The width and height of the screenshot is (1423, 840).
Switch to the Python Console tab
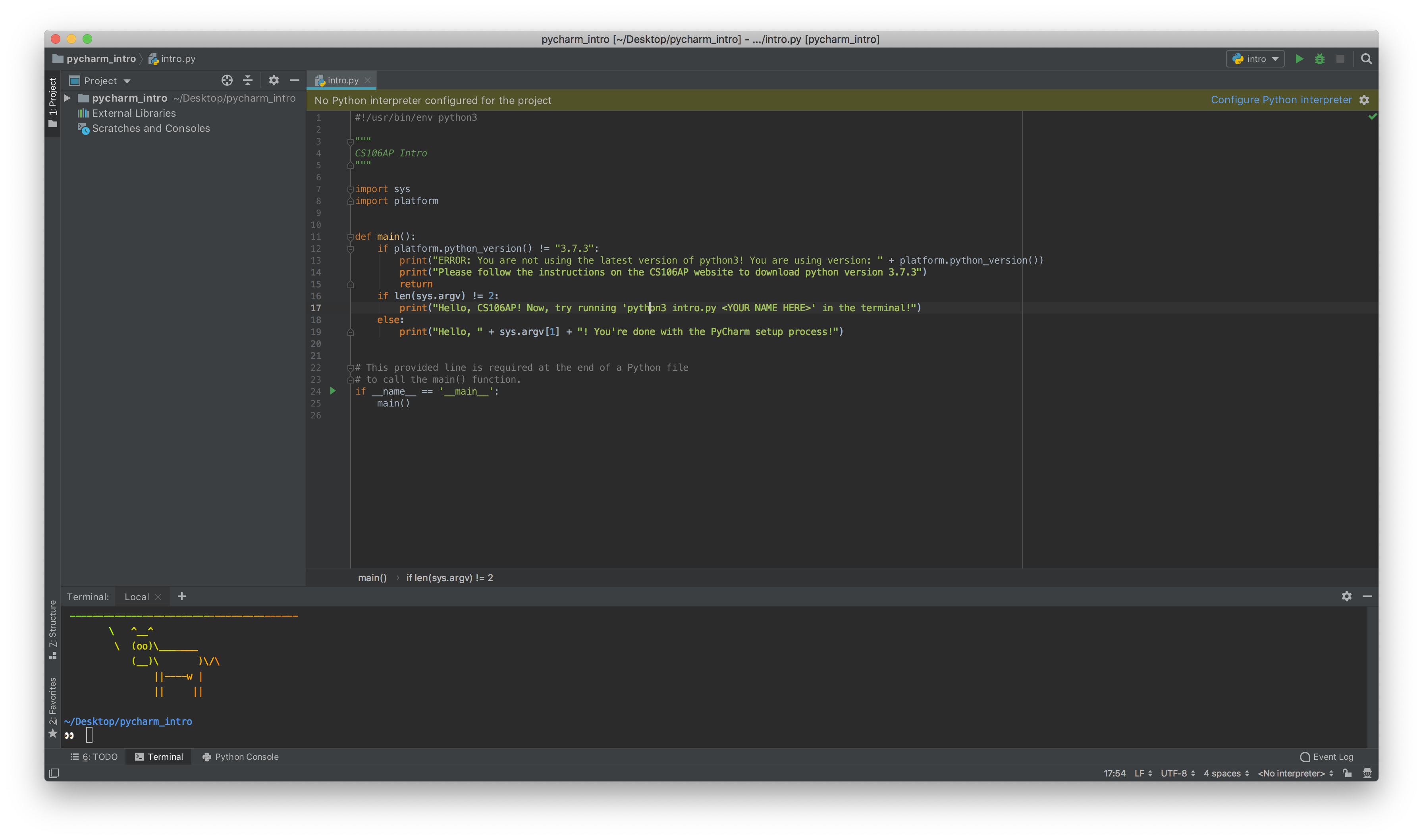point(245,756)
